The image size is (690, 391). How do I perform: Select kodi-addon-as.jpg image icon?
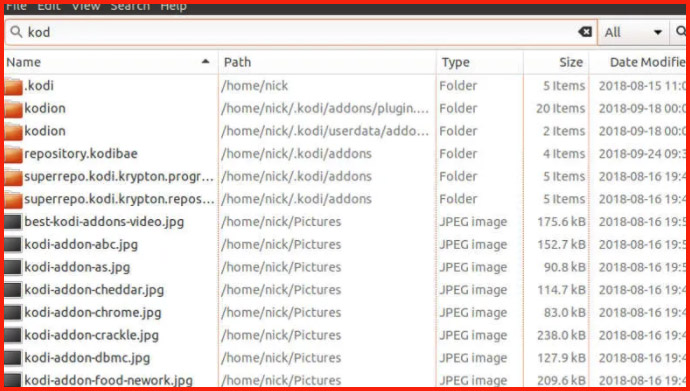(13, 267)
